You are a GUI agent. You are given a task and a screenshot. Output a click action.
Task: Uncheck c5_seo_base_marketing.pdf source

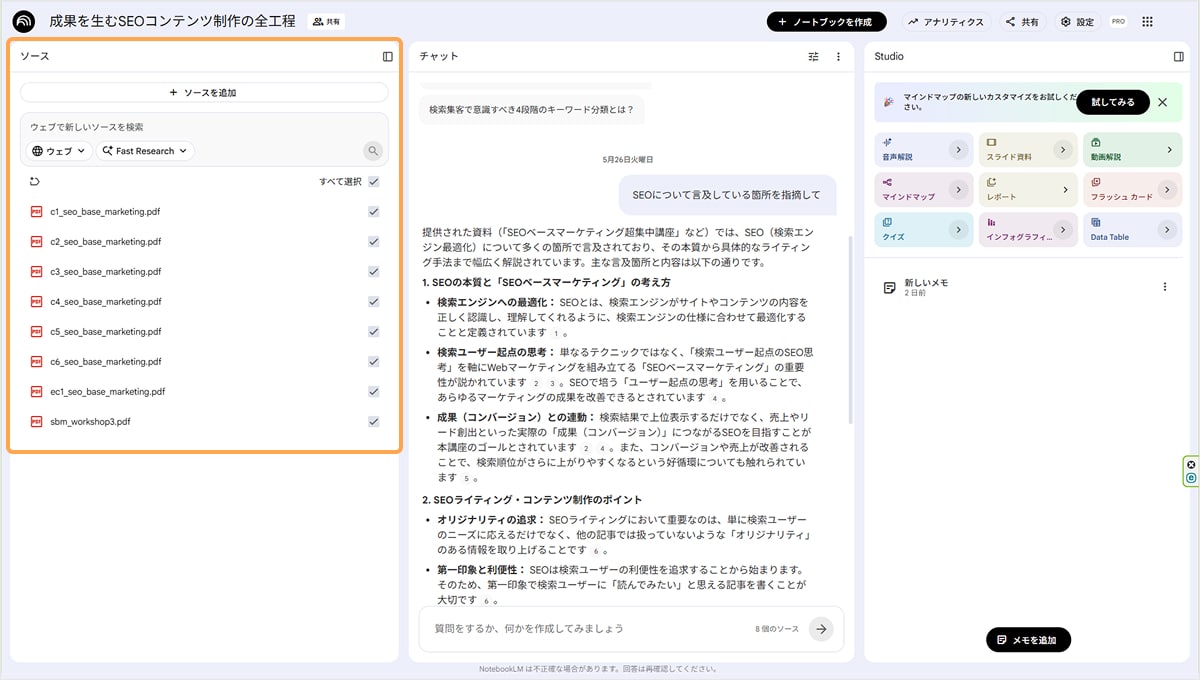pos(373,332)
